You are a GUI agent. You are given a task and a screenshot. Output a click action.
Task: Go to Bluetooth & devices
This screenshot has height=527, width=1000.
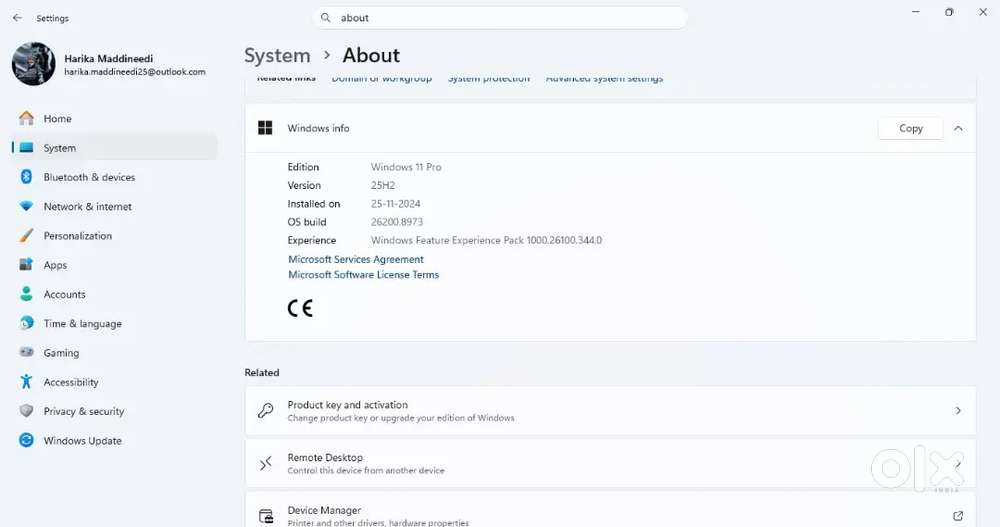point(115,177)
